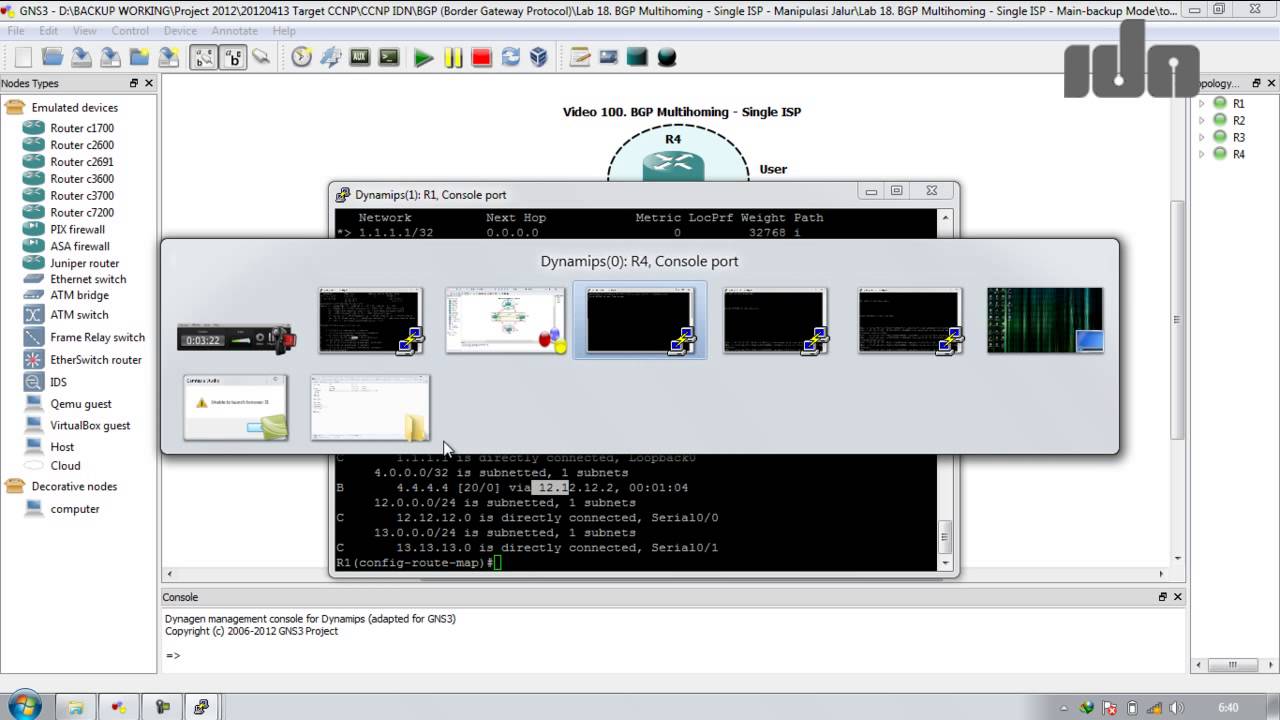Click the topology canvas vertical scrollbar

(x=1178, y=320)
